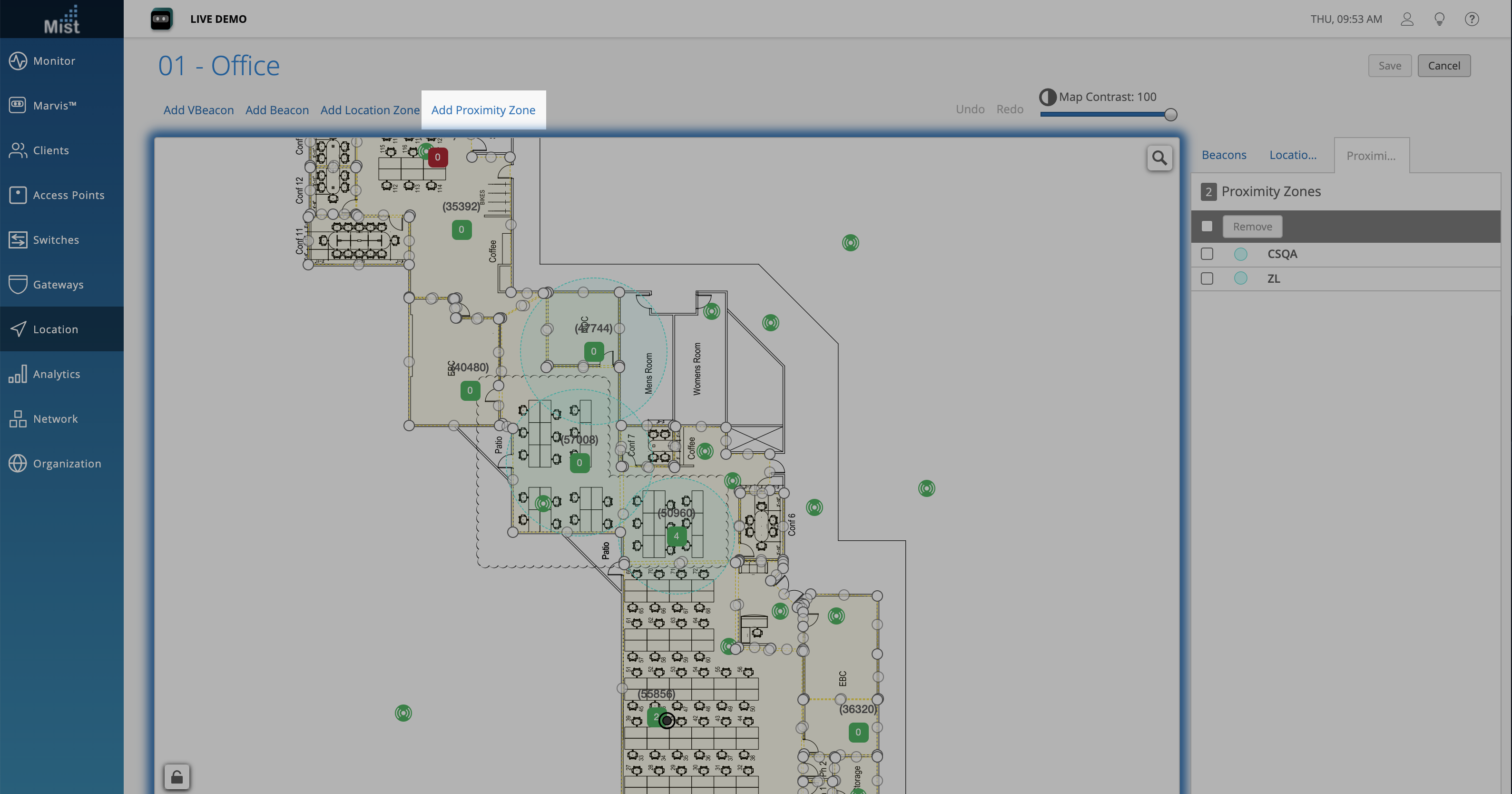1512x794 pixels.
Task: Click the Remove zones button
Action: click(x=1252, y=227)
